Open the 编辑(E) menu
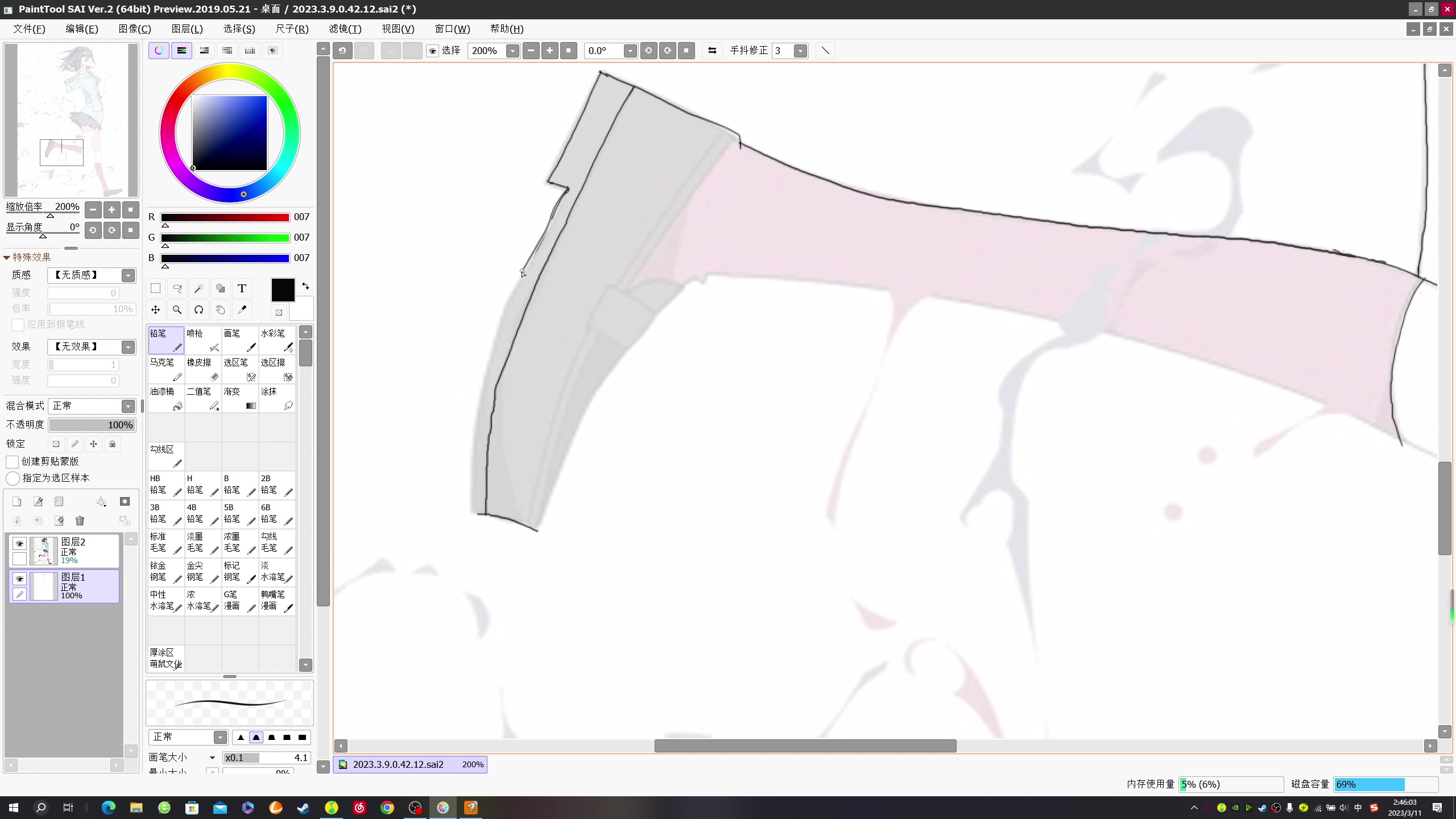1456x819 pixels. [x=81, y=29]
